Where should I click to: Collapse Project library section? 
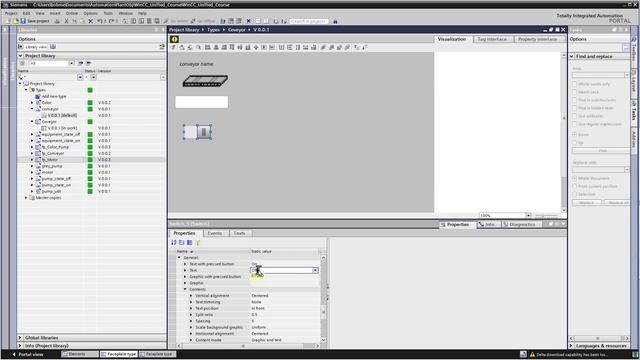20,56
